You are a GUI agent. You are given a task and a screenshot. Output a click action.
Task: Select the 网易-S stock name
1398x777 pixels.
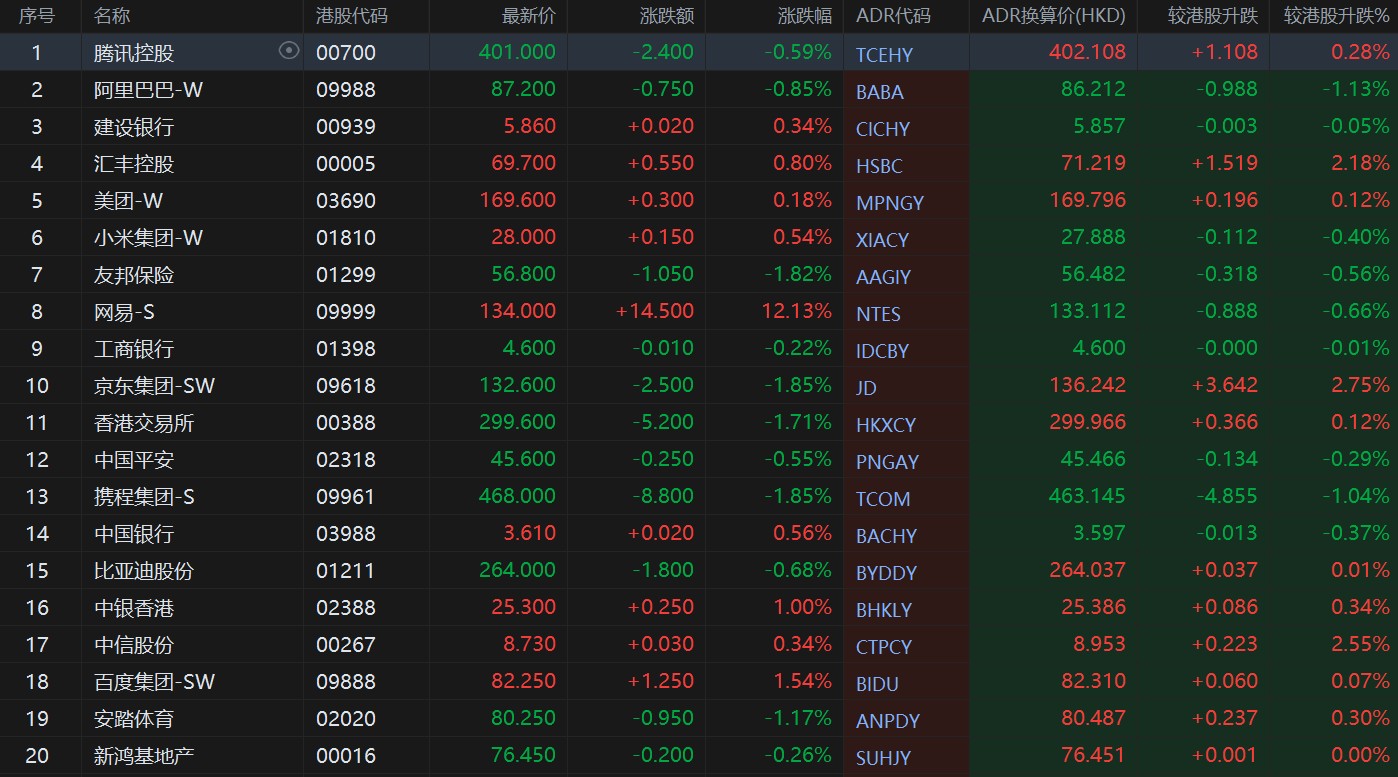coord(124,312)
